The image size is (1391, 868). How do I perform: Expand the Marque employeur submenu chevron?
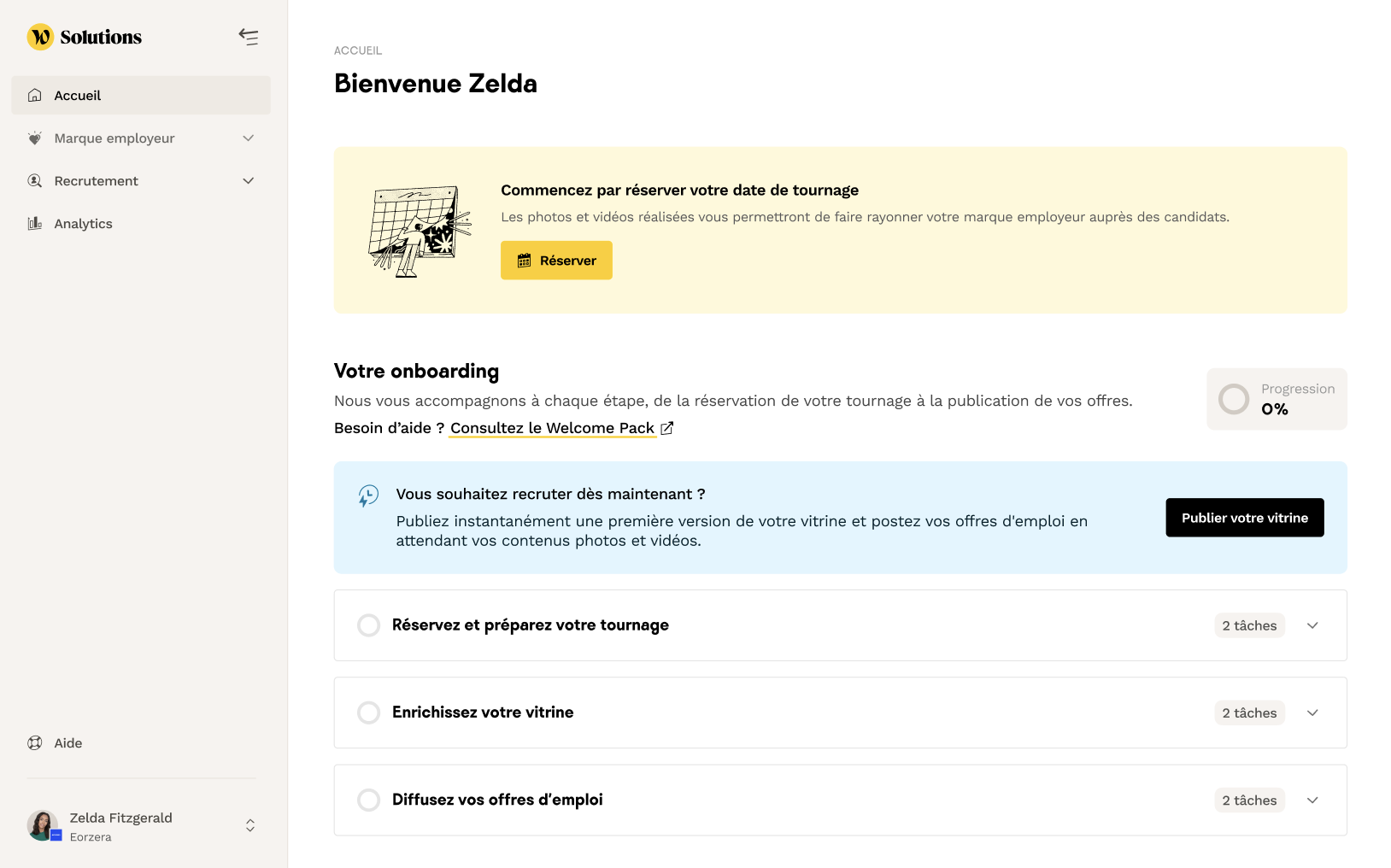pyautogui.click(x=249, y=138)
